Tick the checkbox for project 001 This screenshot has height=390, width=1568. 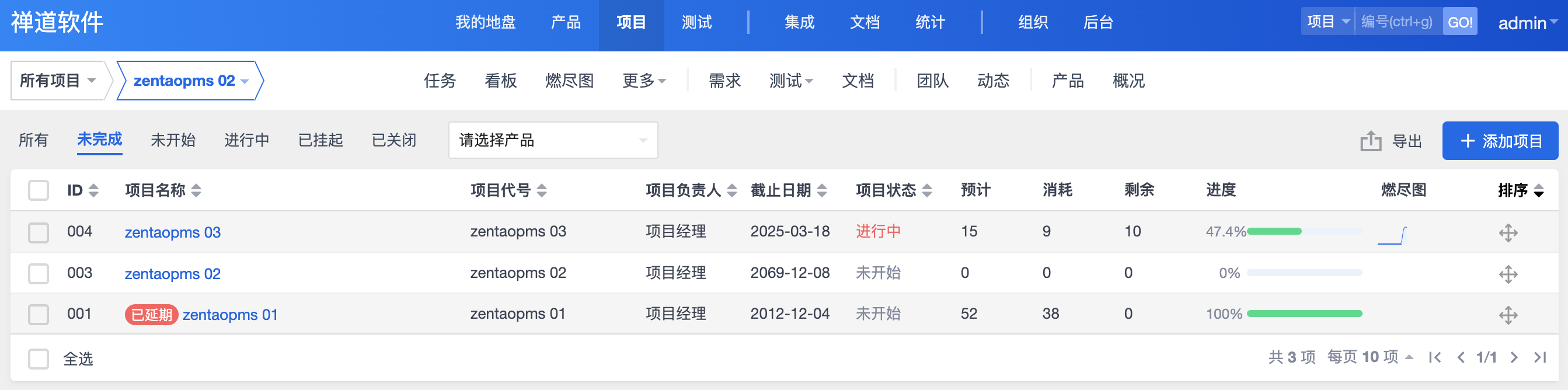point(39,315)
